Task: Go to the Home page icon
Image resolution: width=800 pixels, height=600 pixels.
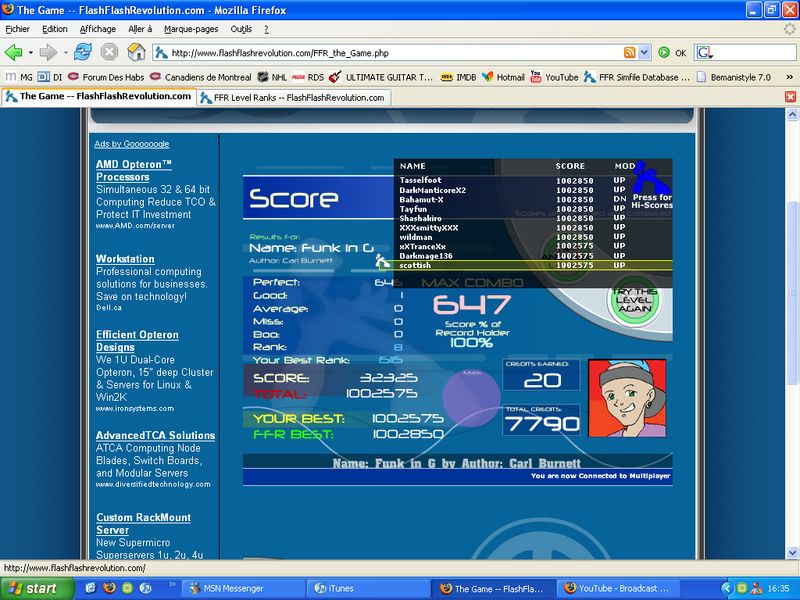Action: pyautogui.click(x=136, y=52)
